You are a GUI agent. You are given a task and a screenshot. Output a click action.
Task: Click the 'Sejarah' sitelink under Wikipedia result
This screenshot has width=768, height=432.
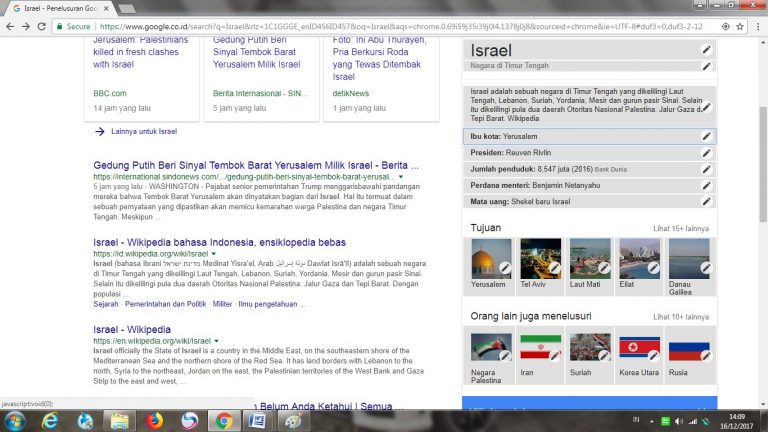coord(106,304)
